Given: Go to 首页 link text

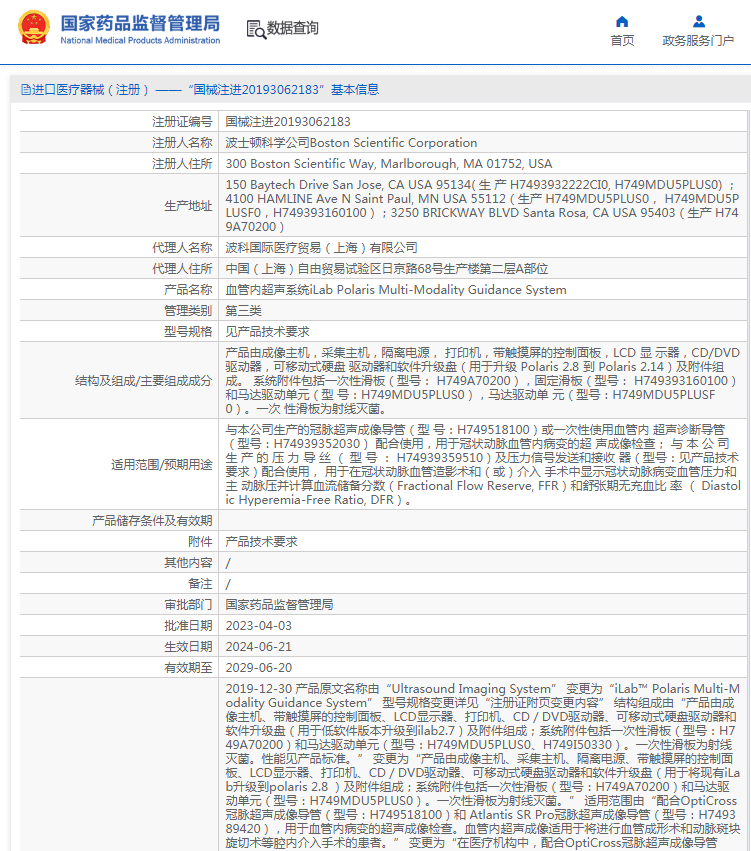Looking at the screenshot, I should coord(622,41).
